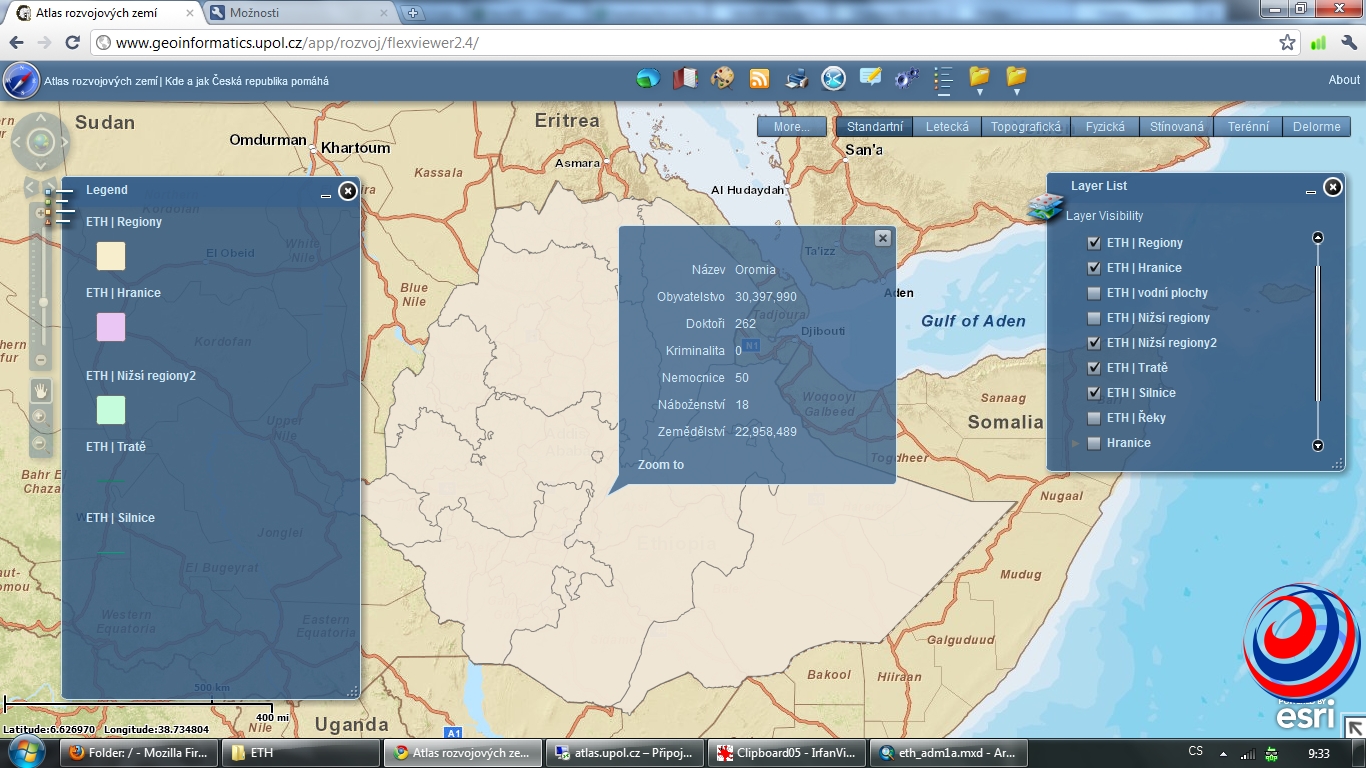Screen dimensions: 1366x768
Task: Switch basemap to Standartní
Action: click(874, 127)
